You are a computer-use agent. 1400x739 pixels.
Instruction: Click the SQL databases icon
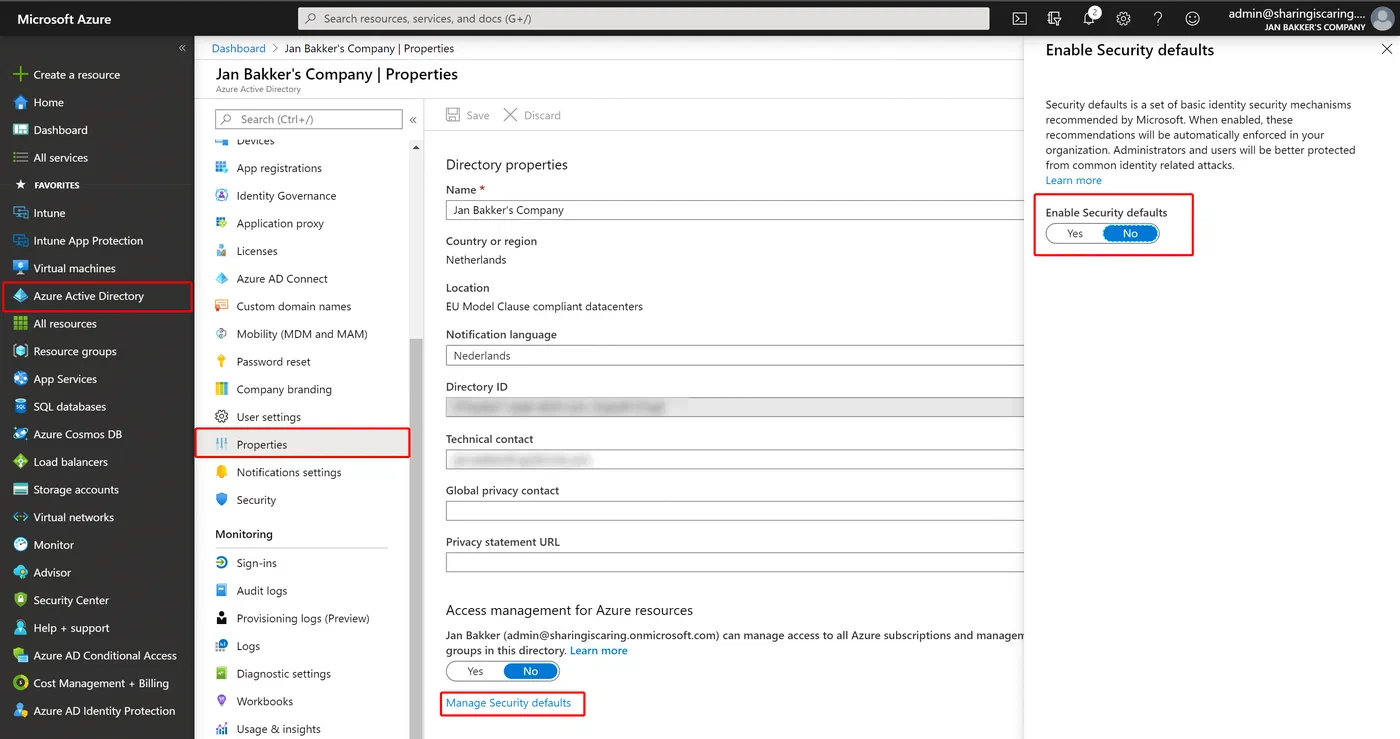click(20, 407)
